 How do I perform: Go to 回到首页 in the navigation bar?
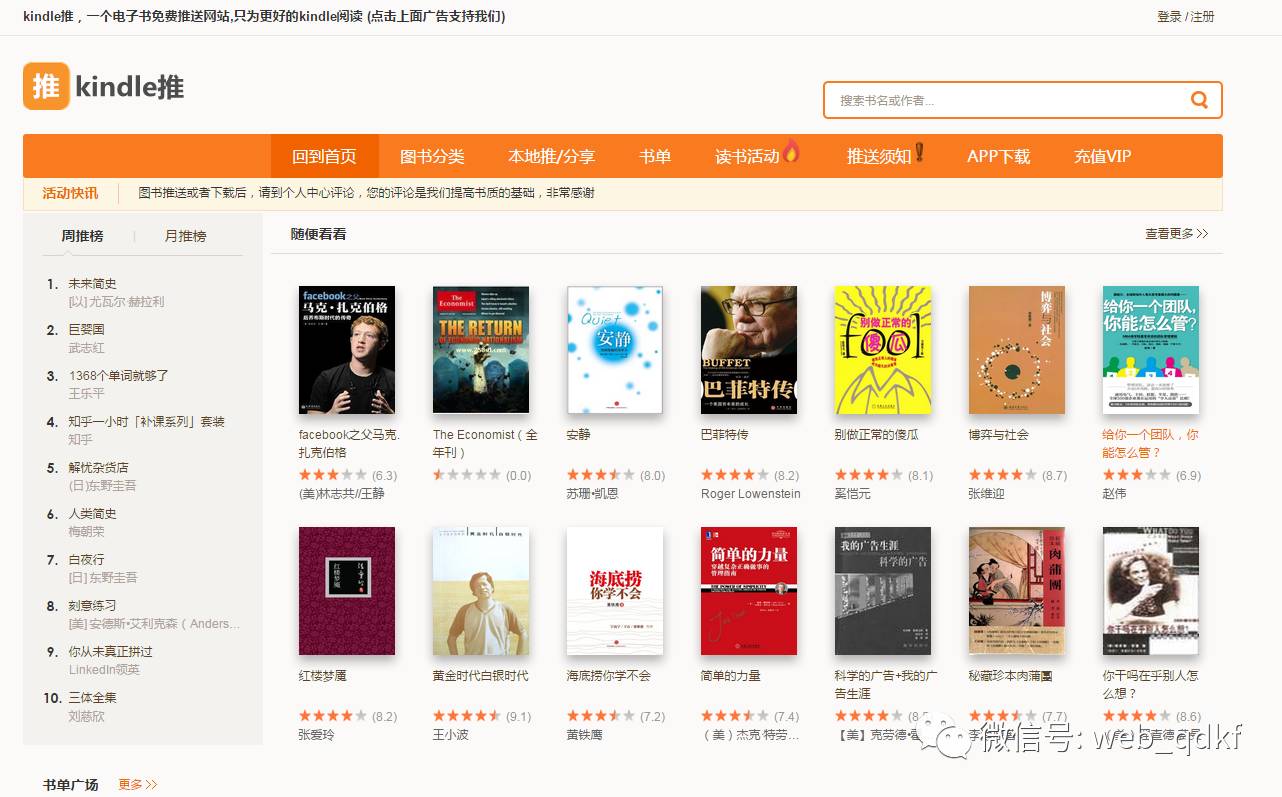tap(324, 156)
